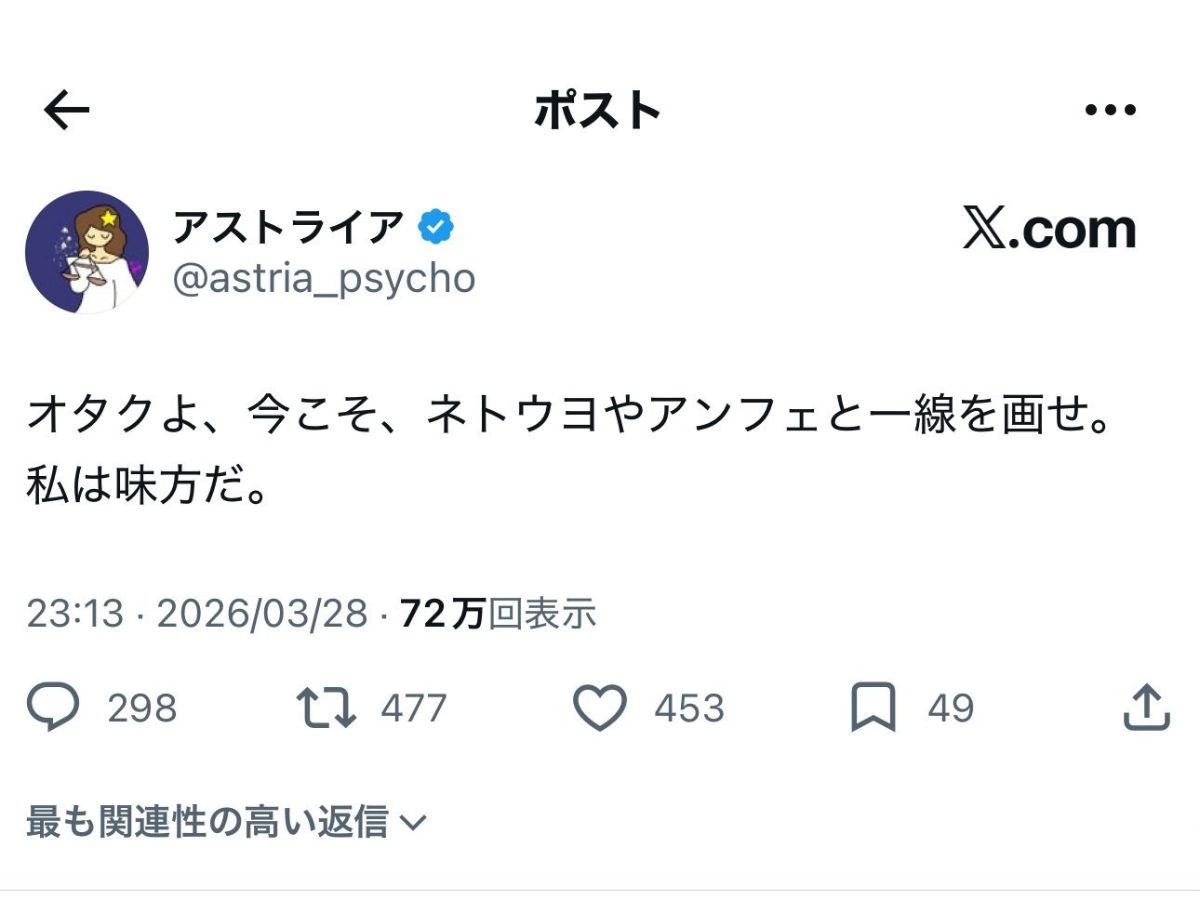
Task: Open the three-dot more options menu
Action: [1110, 111]
